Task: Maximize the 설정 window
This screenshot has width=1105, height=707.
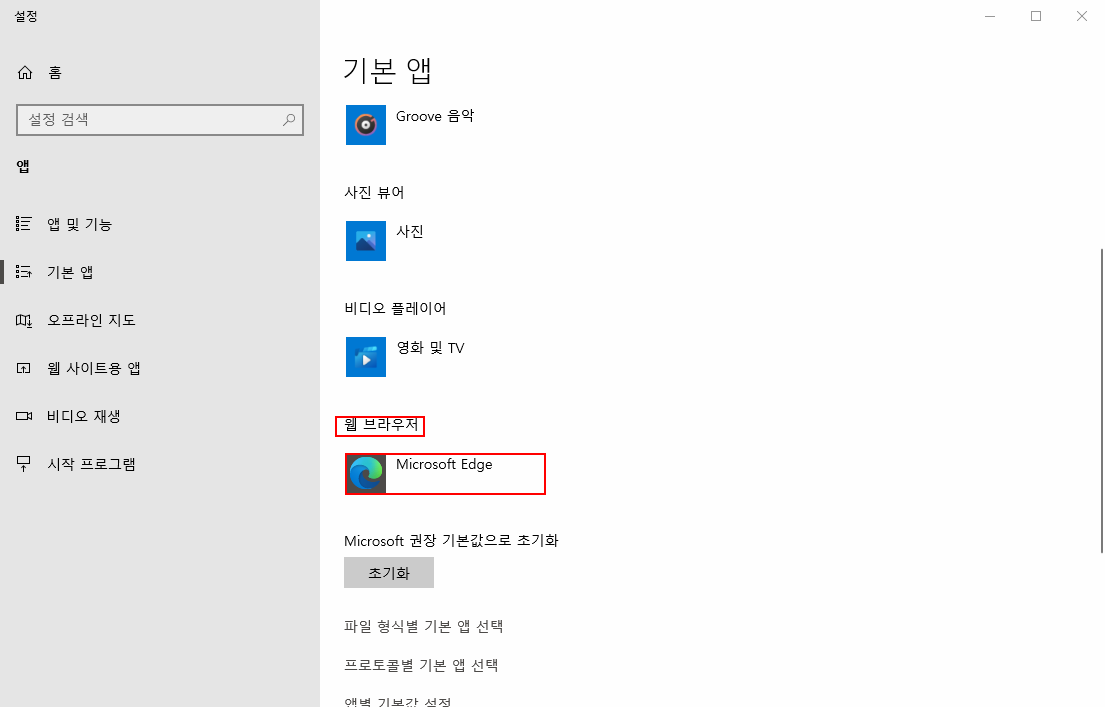Action: 1036,16
